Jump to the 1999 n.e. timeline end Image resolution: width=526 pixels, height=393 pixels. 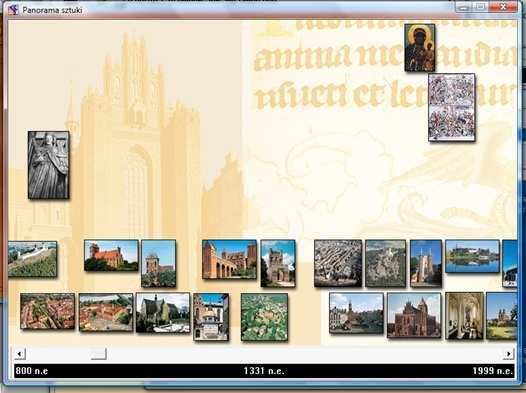tap(492, 371)
